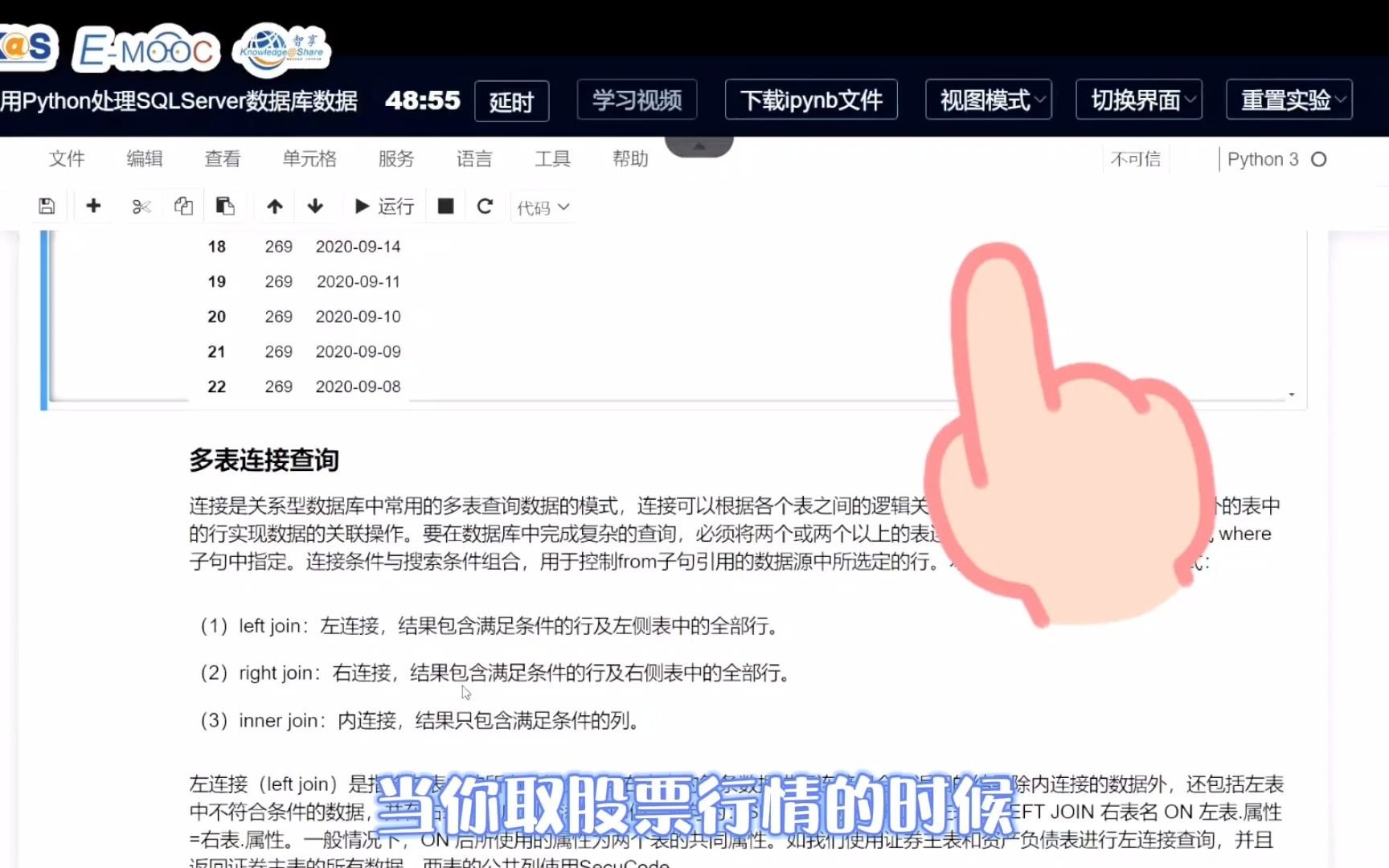Save the notebook via the save icon
The width and height of the screenshot is (1389, 868).
(46, 206)
